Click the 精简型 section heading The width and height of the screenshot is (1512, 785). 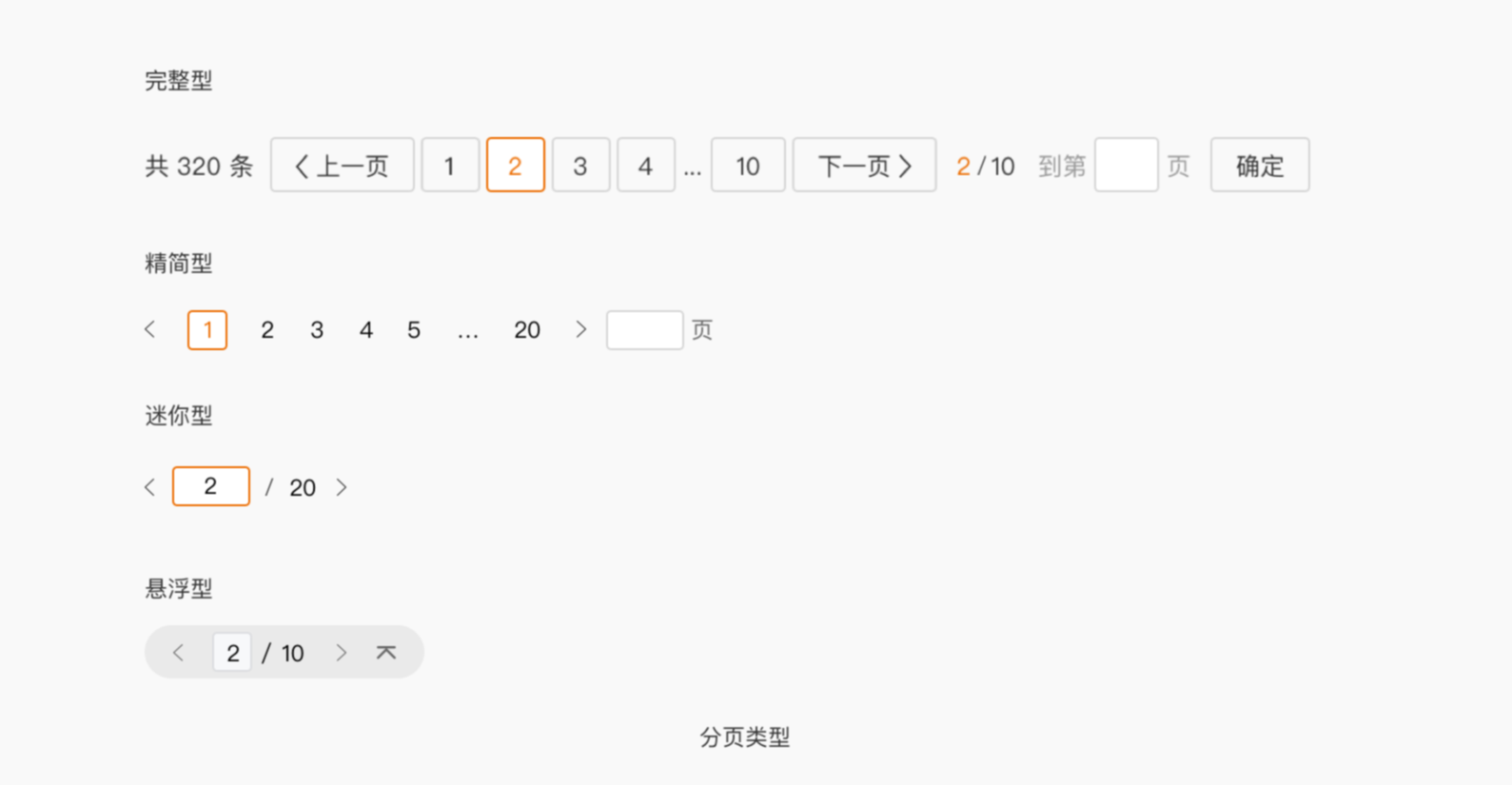[x=179, y=264]
